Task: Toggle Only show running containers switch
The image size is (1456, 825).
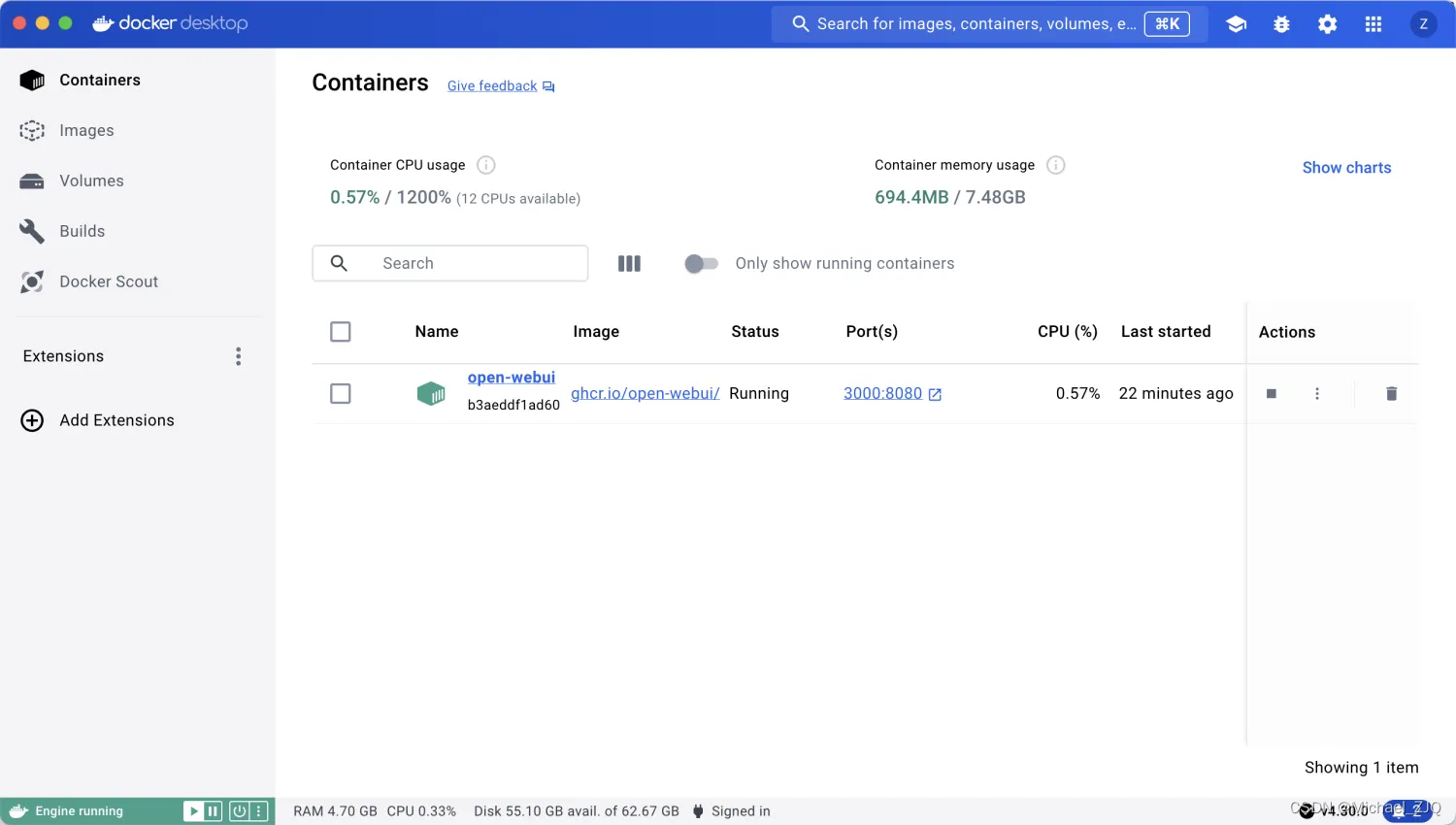Action: click(x=701, y=263)
